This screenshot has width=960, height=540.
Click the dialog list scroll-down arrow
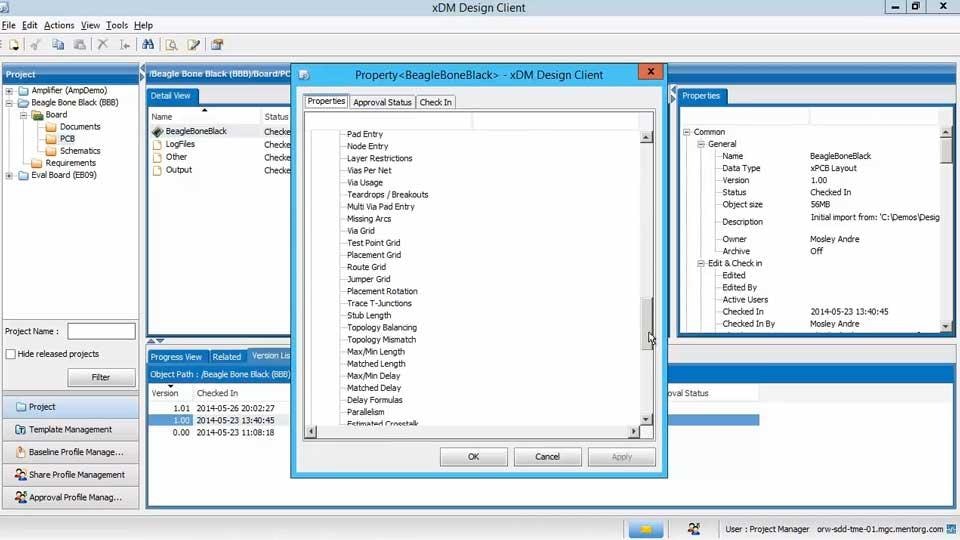tap(647, 419)
